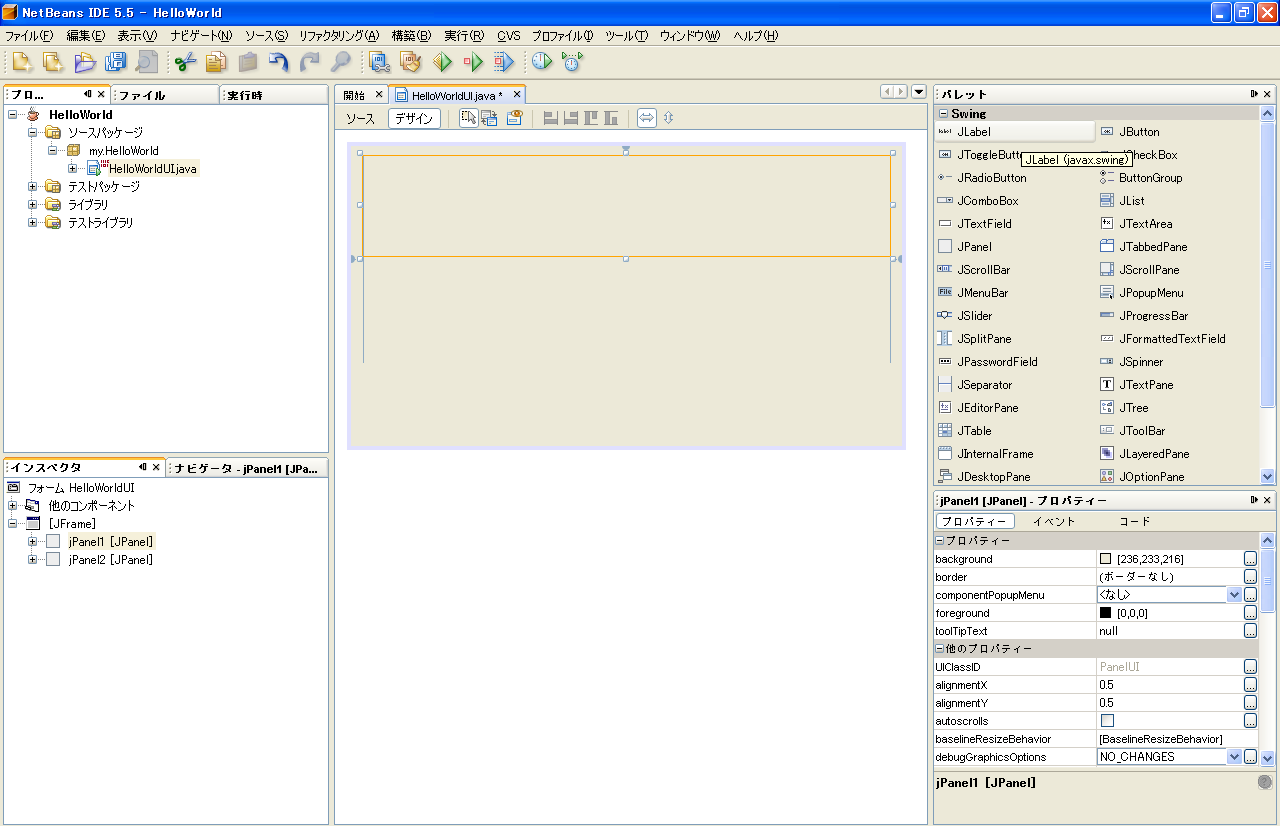Expand the テストパッケージ tree node
Image resolution: width=1280 pixels, height=826 pixels.
[33, 187]
